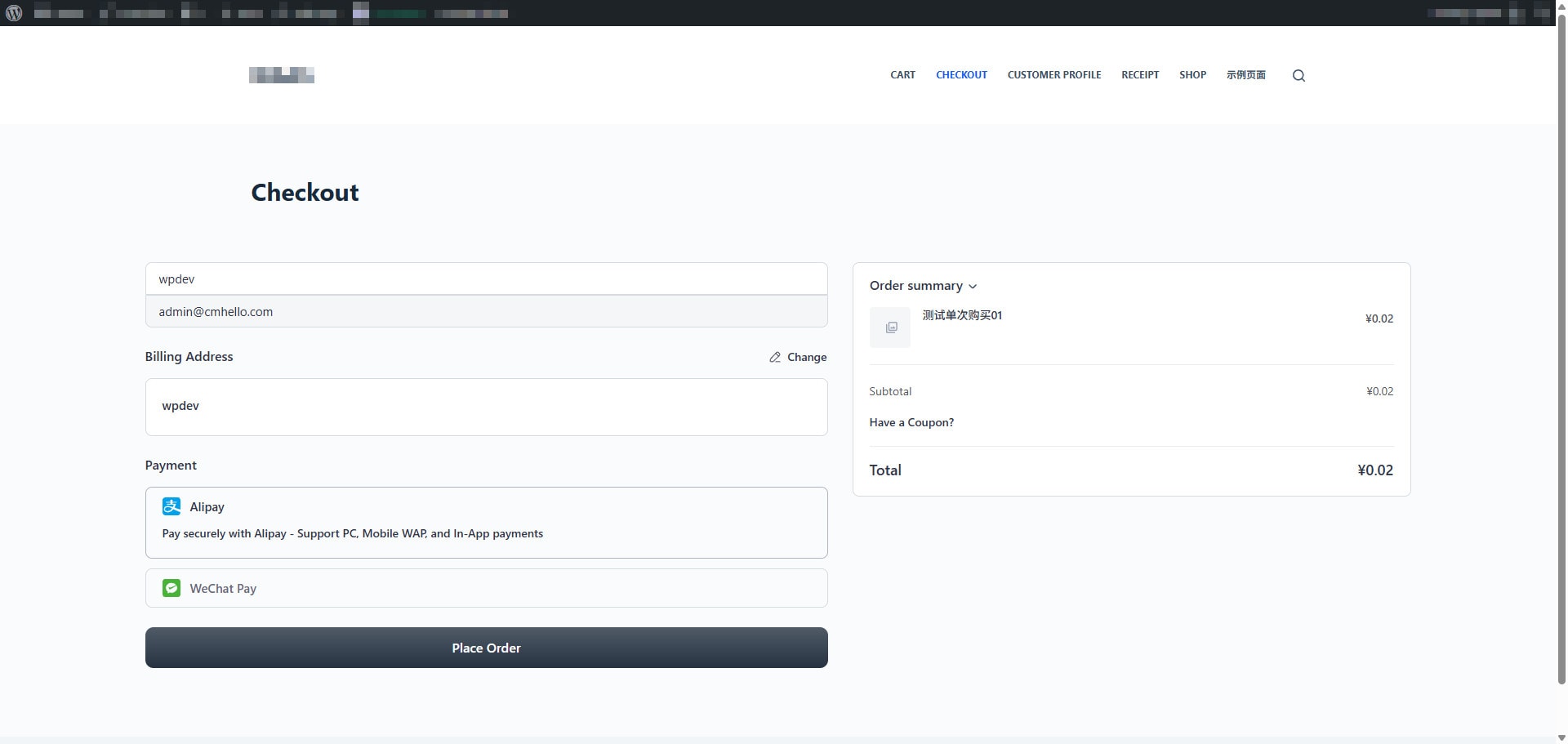The height and width of the screenshot is (744, 1568).
Task: Navigate to CUSTOMER PROFILE
Action: coord(1053,74)
